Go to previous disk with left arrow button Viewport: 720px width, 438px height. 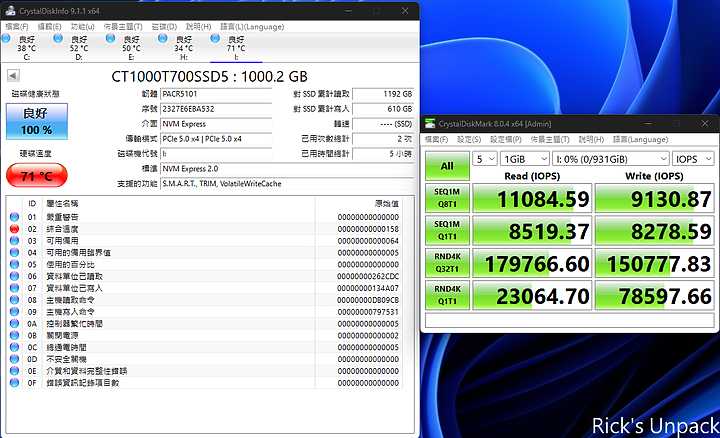pyautogui.click(x=13, y=76)
